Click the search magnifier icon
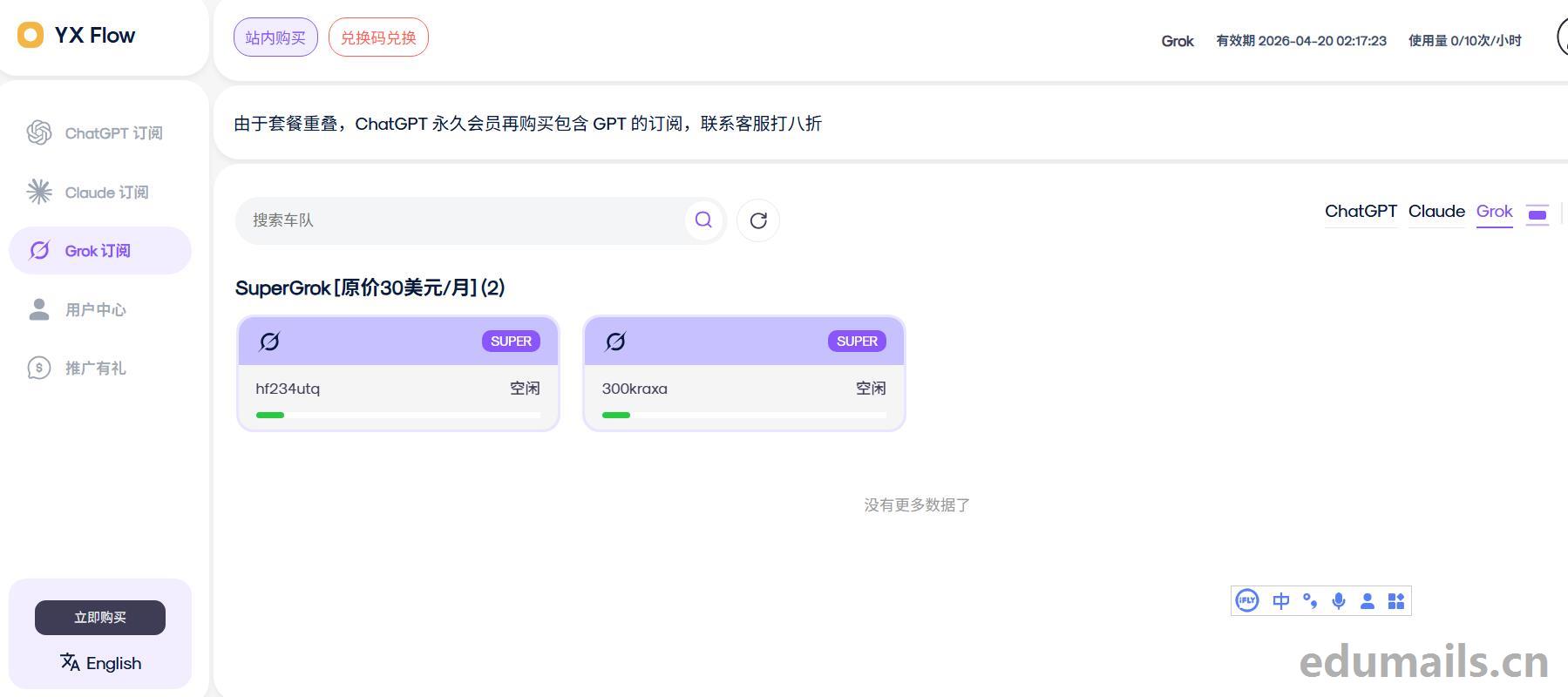1568x697 pixels. tap(703, 220)
